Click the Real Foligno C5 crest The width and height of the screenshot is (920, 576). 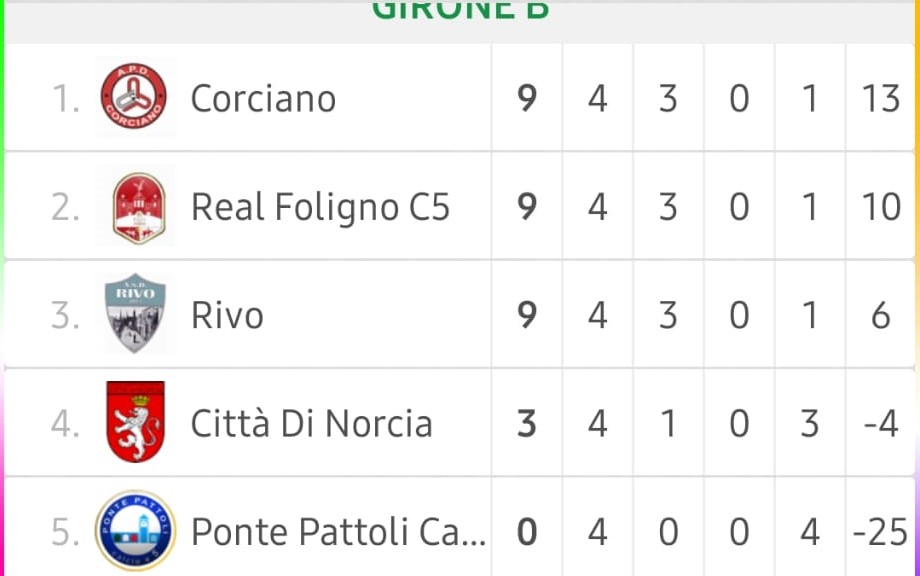tap(138, 208)
